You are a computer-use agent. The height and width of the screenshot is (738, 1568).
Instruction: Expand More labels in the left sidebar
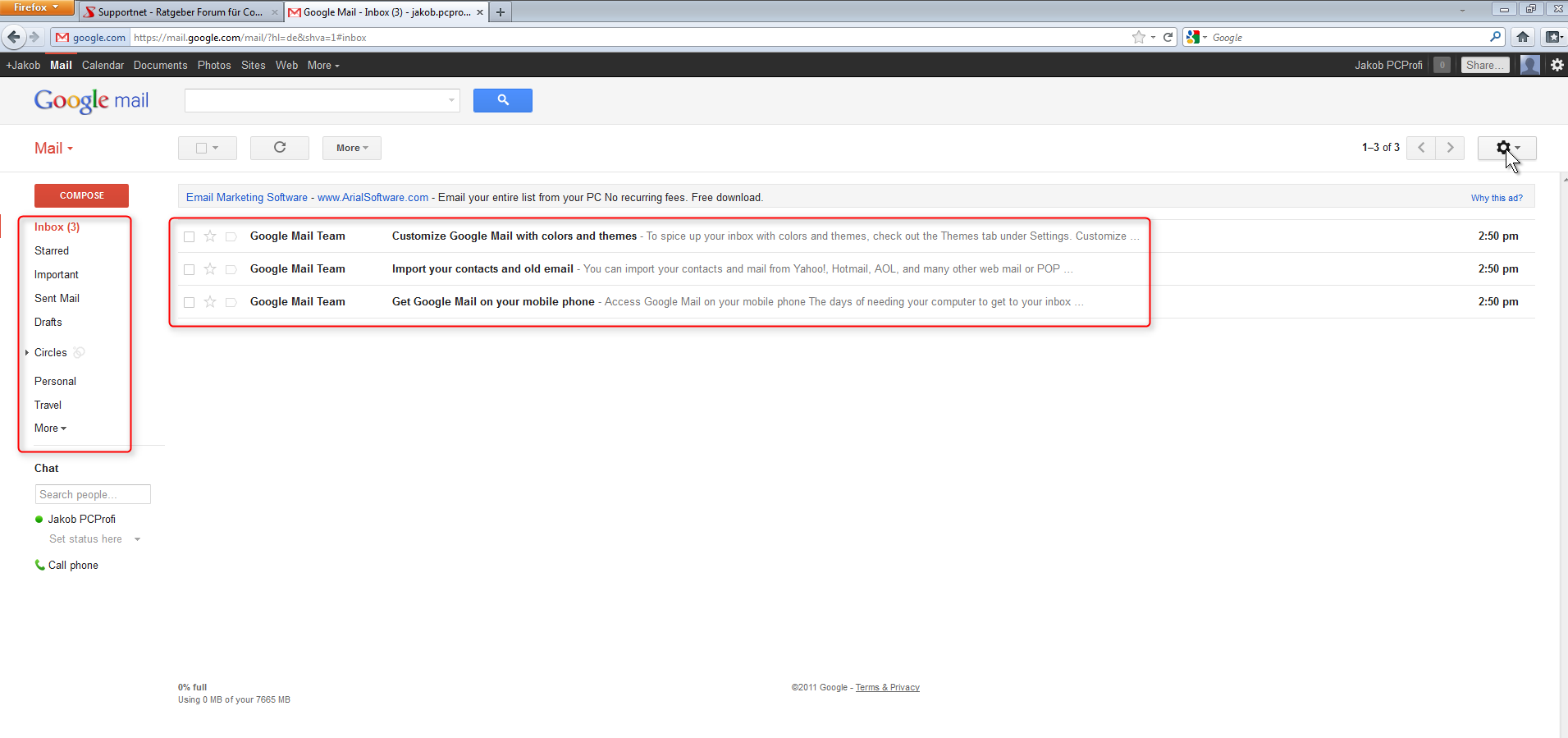[x=50, y=429]
